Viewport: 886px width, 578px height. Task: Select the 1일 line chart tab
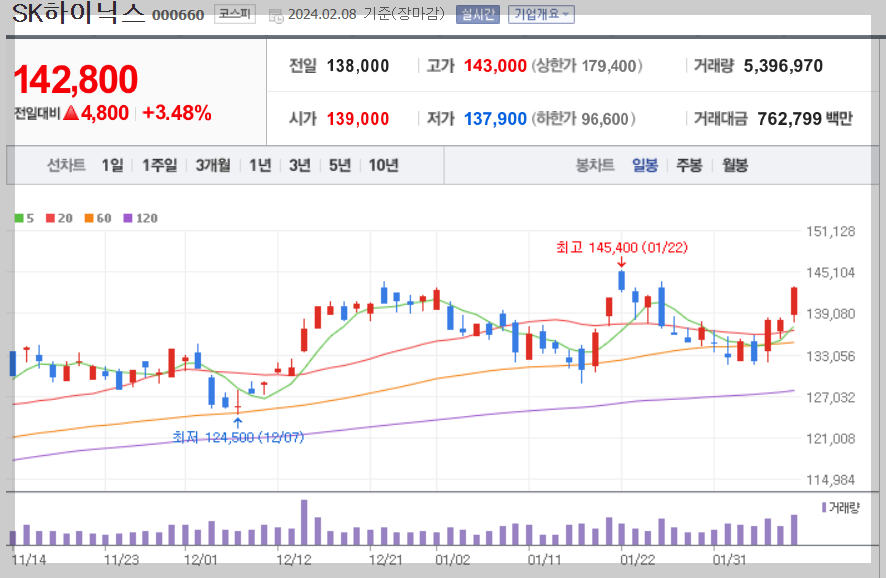tap(112, 166)
